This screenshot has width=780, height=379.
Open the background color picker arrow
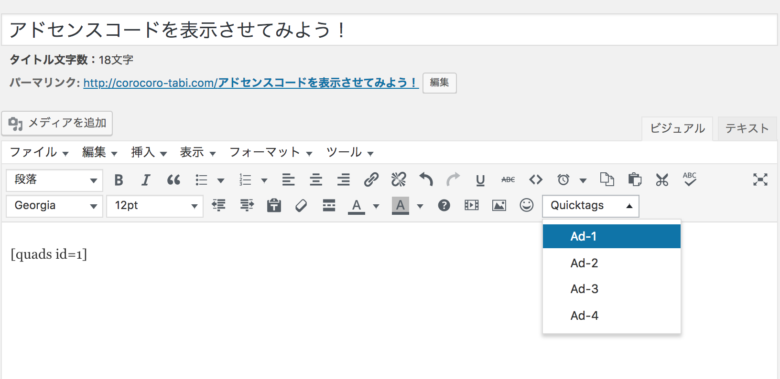420,206
